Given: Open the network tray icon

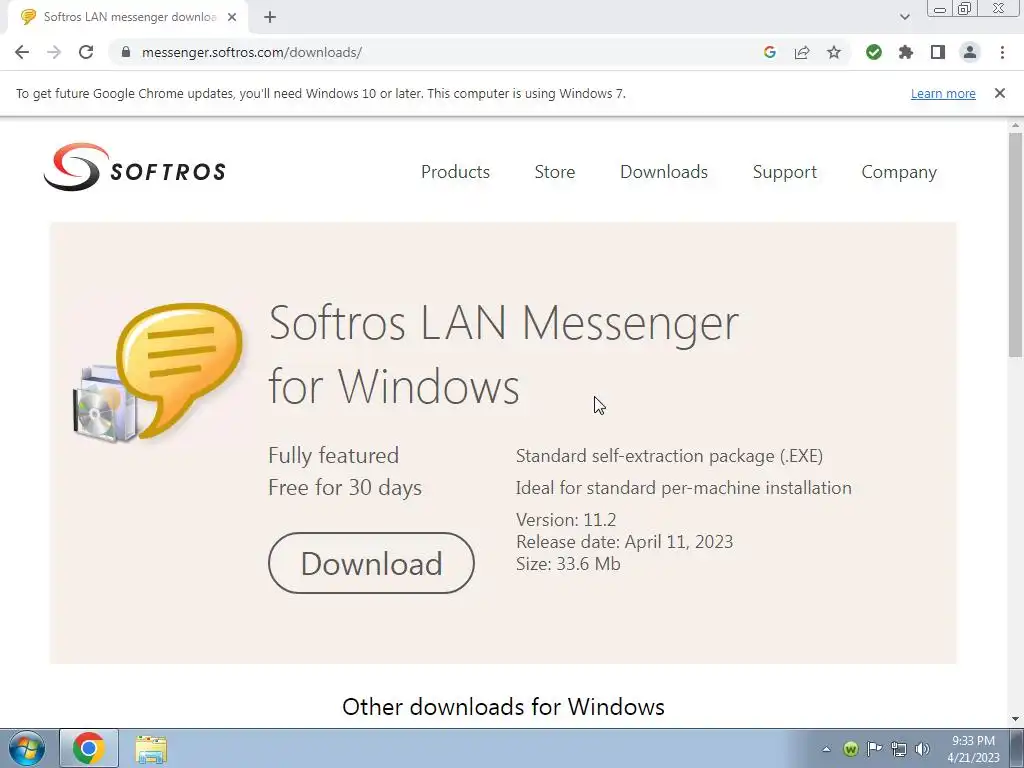Looking at the screenshot, I should [899, 749].
